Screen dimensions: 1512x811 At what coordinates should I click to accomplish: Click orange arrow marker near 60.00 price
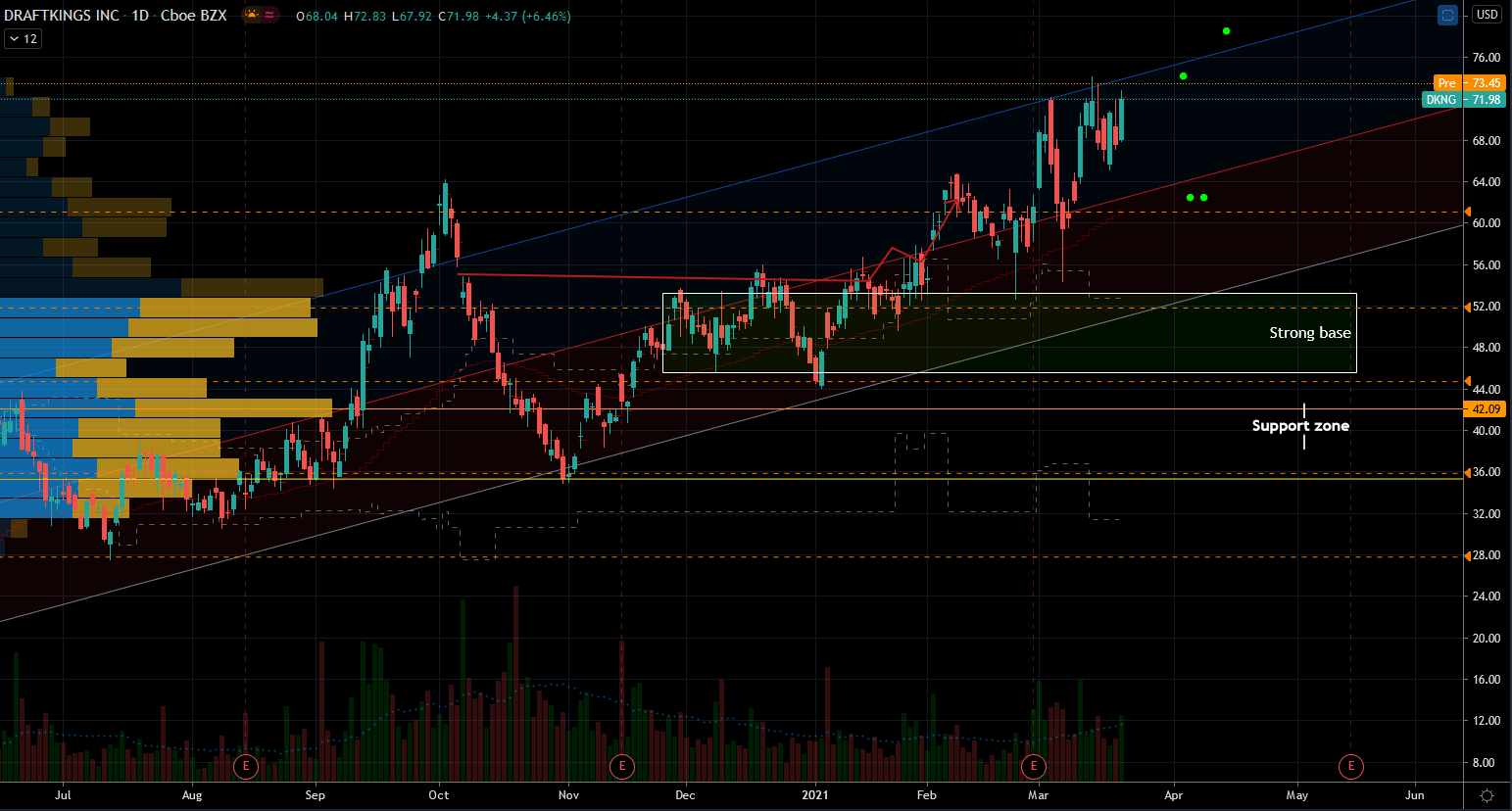[1467, 212]
